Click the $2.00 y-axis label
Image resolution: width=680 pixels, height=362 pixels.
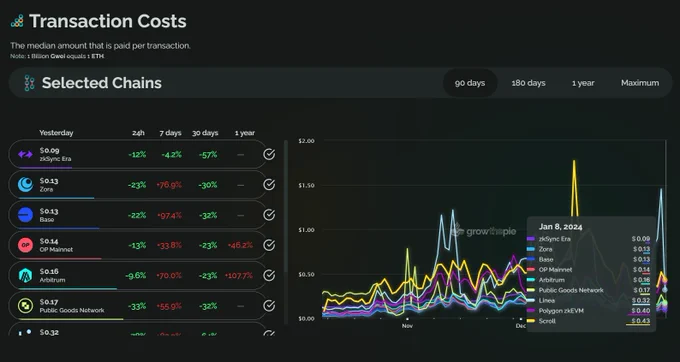(307, 141)
